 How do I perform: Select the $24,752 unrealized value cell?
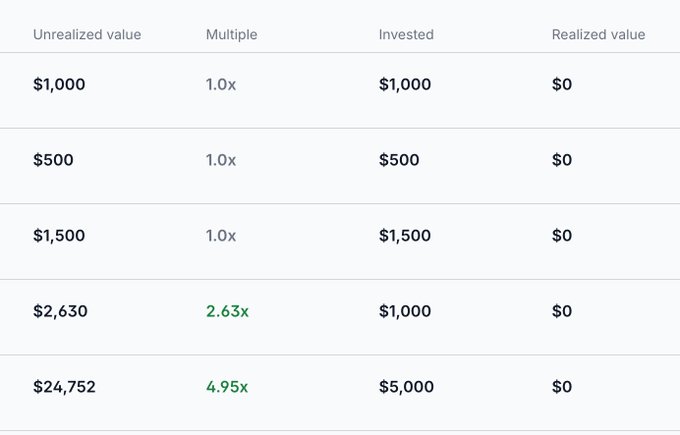coord(64,386)
